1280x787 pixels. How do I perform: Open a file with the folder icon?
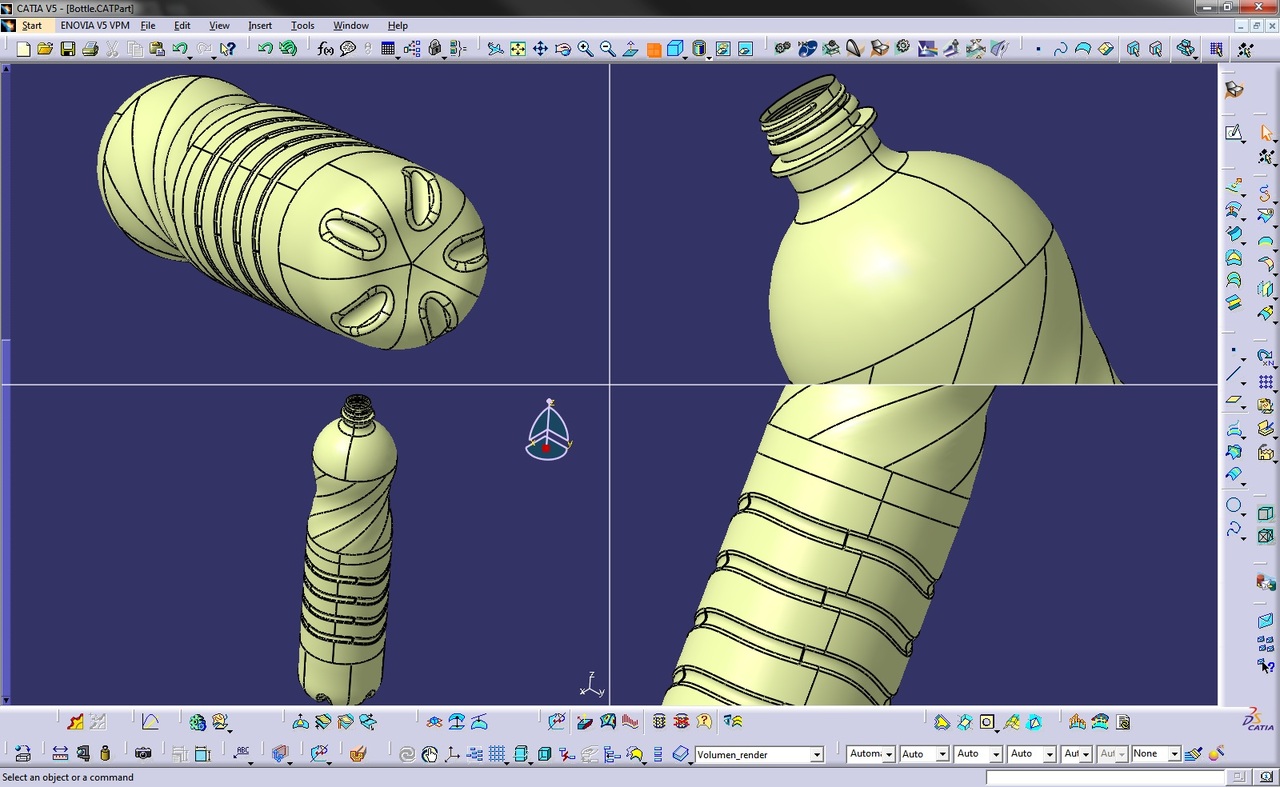point(45,48)
